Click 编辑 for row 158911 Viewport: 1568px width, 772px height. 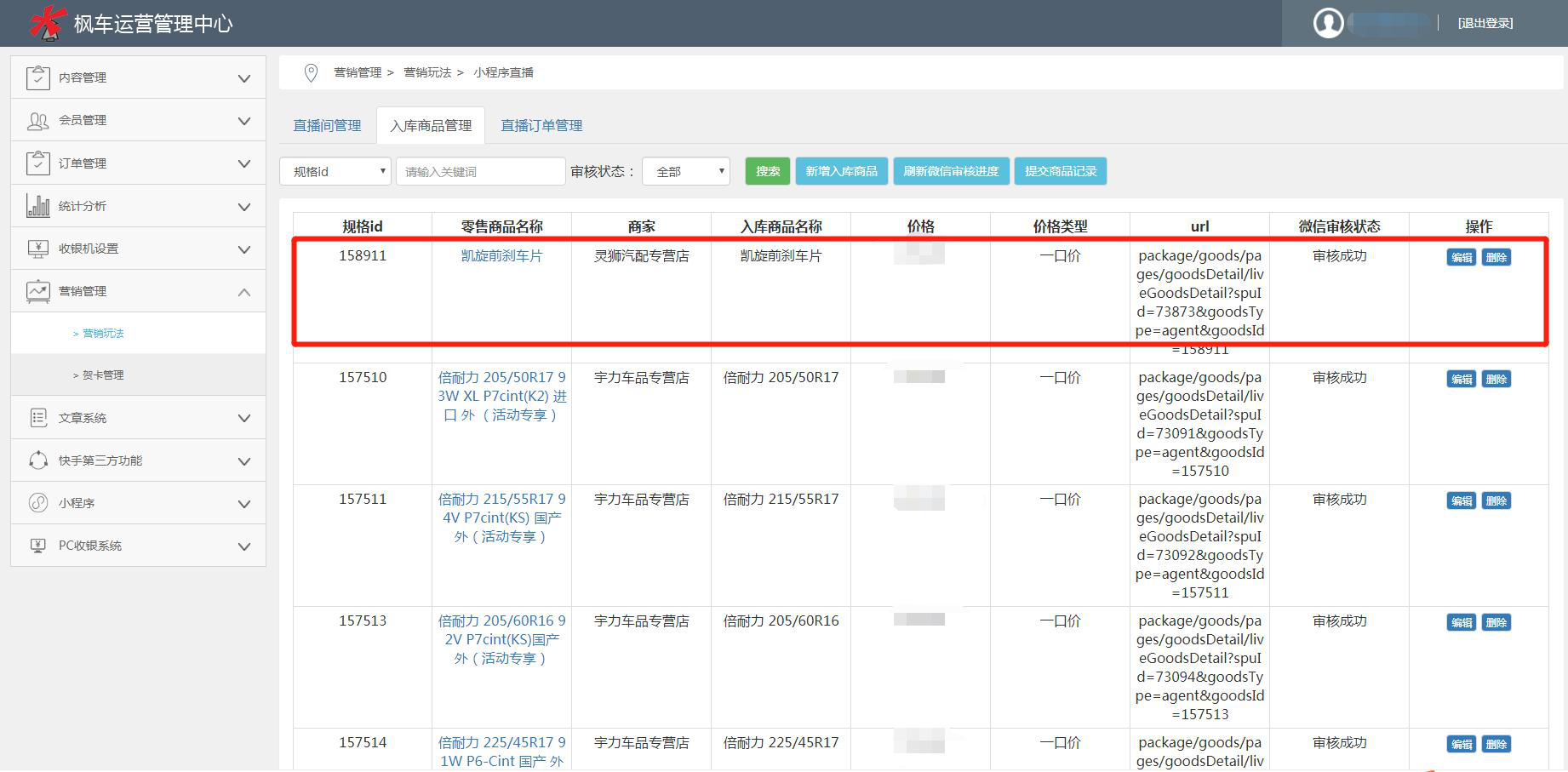(1462, 258)
